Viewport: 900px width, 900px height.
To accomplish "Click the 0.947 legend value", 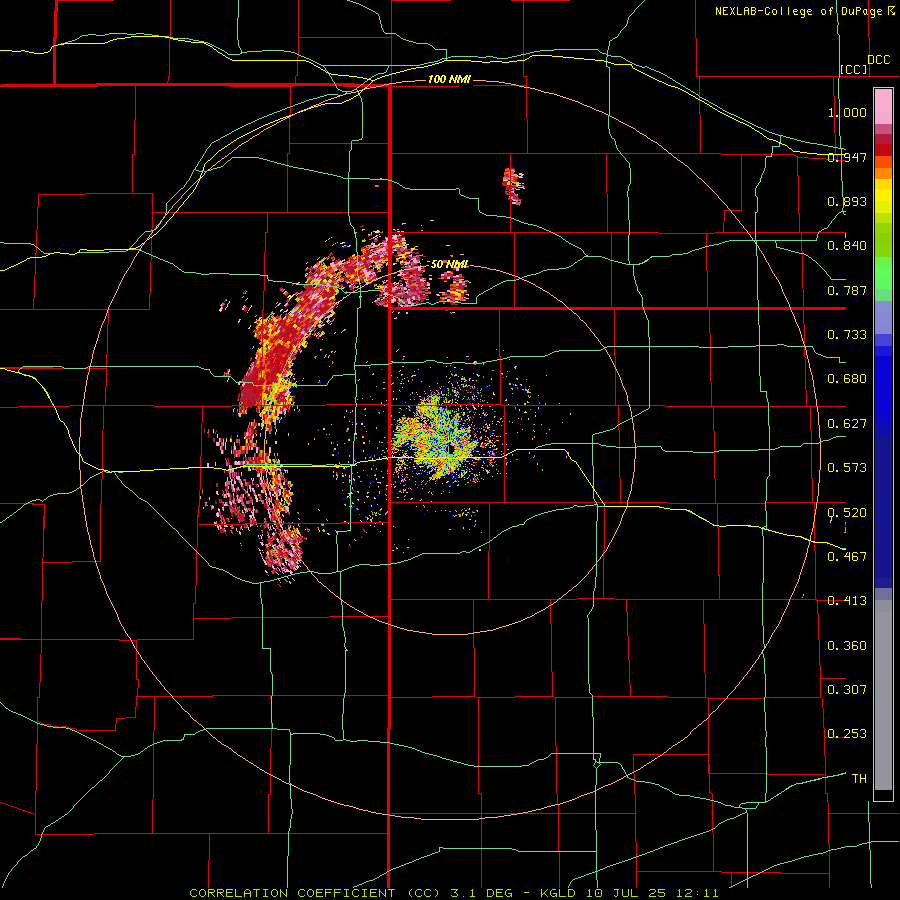I will click(x=847, y=157).
